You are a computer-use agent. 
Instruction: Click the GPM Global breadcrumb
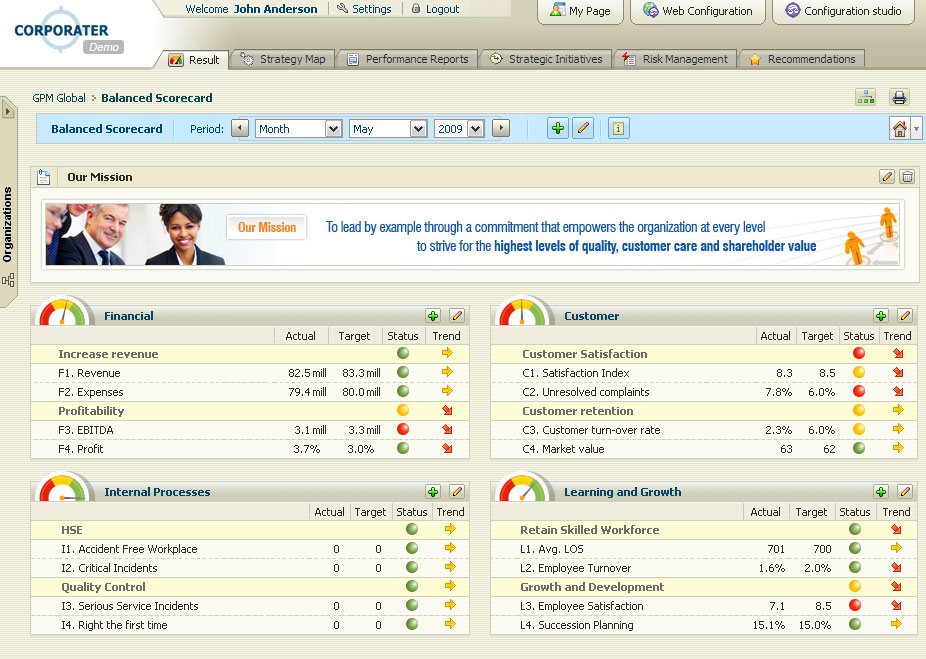(x=59, y=98)
